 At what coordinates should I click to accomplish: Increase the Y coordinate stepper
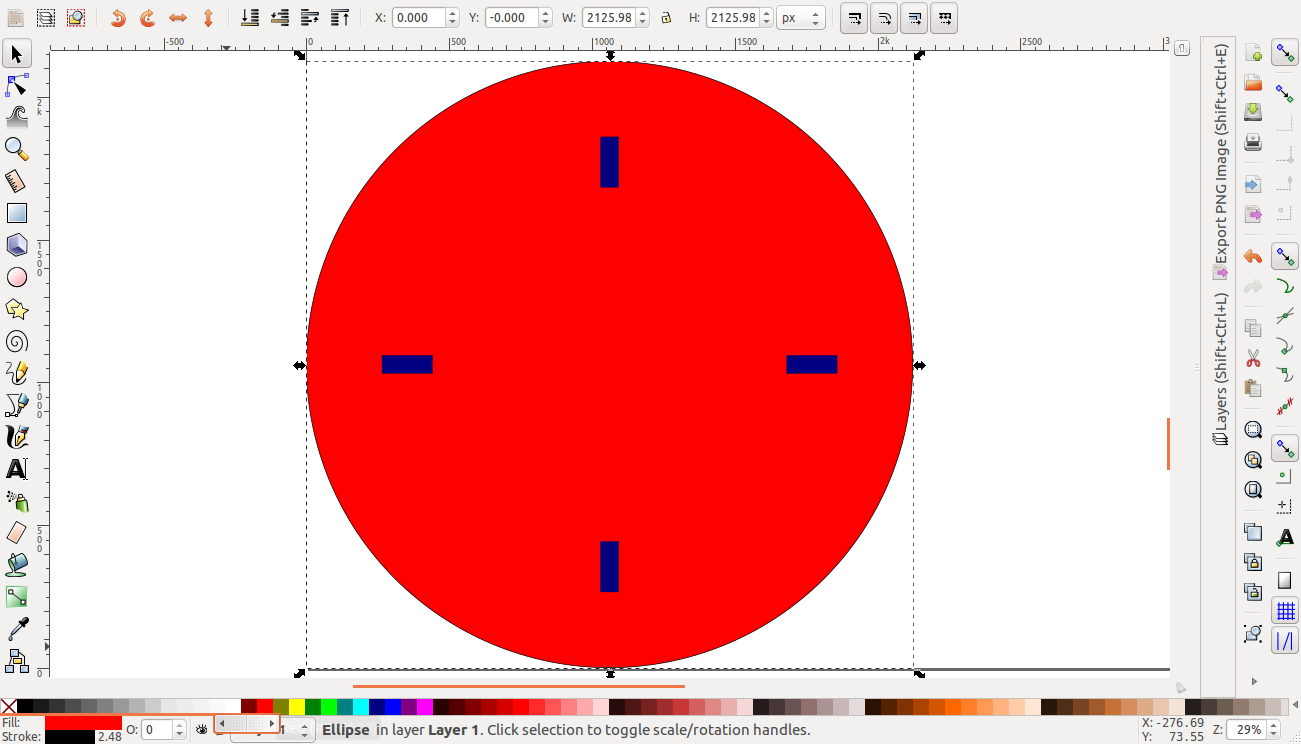tap(545, 13)
